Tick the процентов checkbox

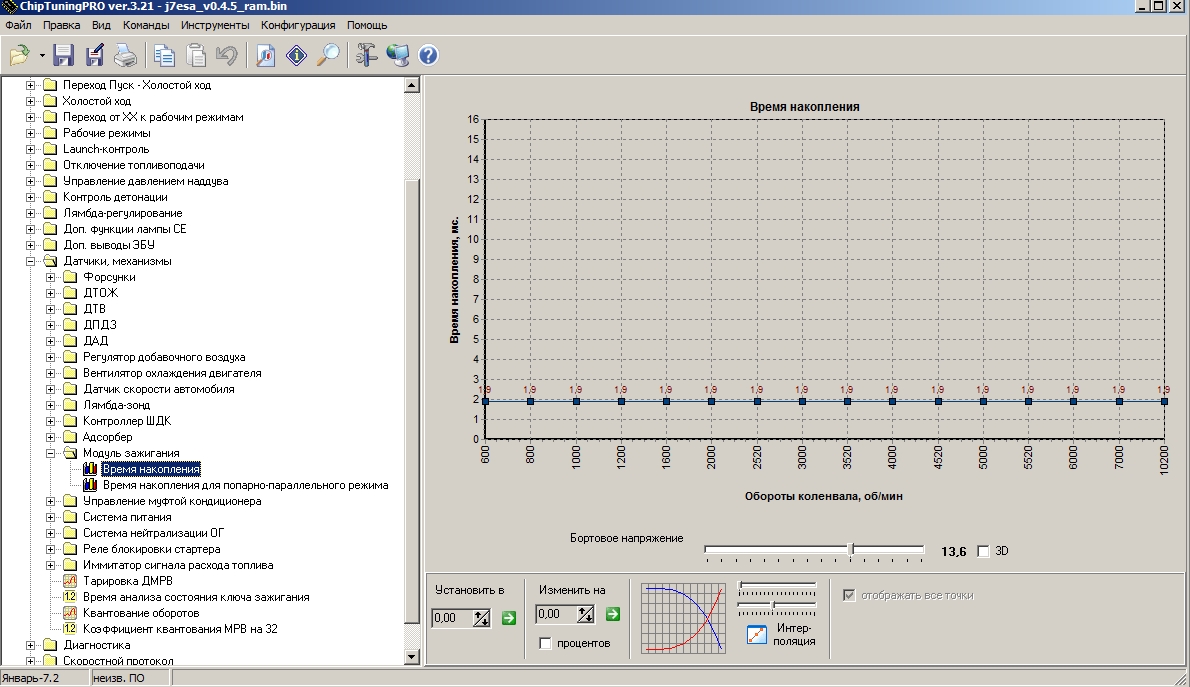point(545,643)
